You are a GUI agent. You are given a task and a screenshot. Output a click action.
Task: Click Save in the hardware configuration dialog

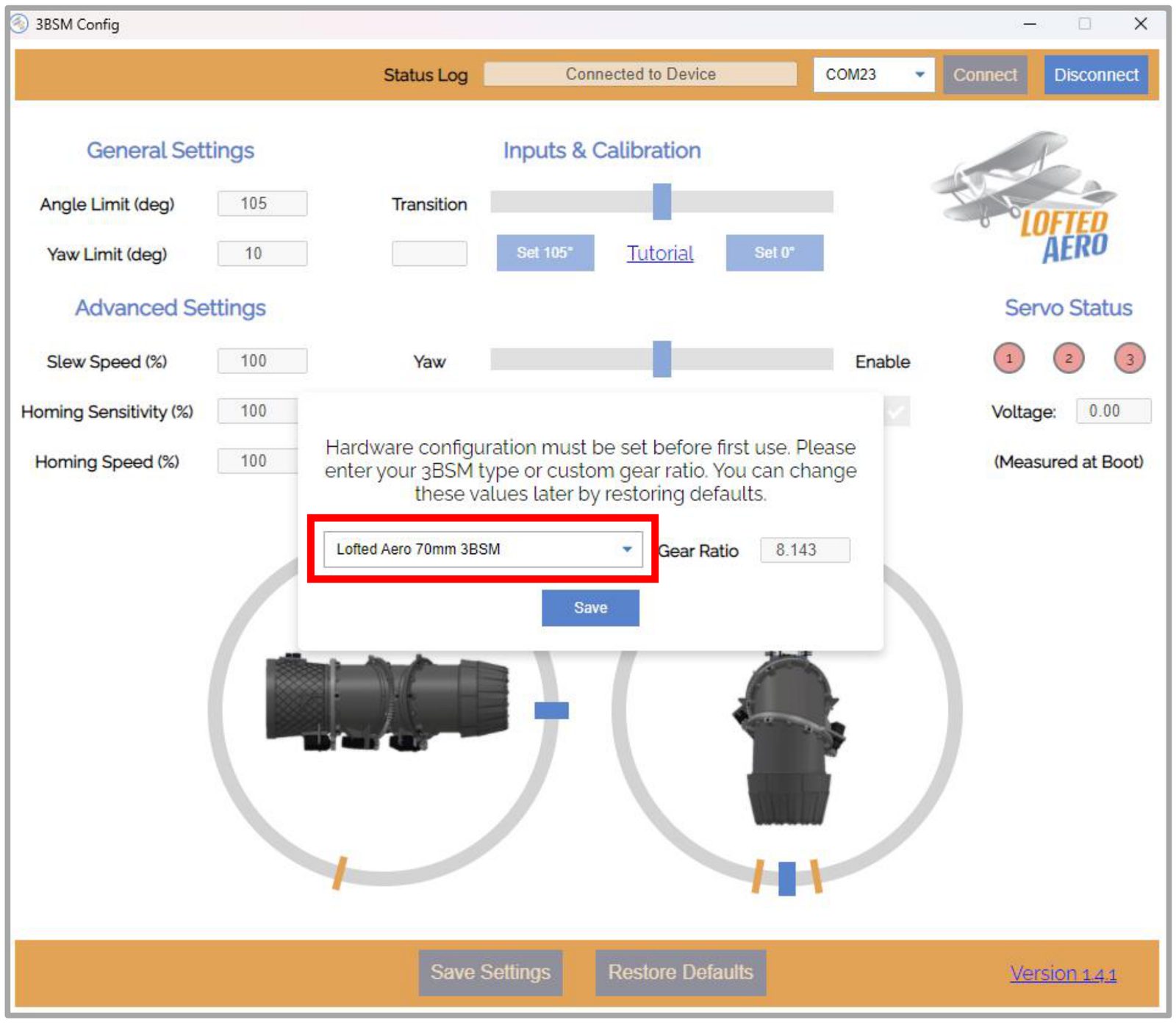point(590,608)
